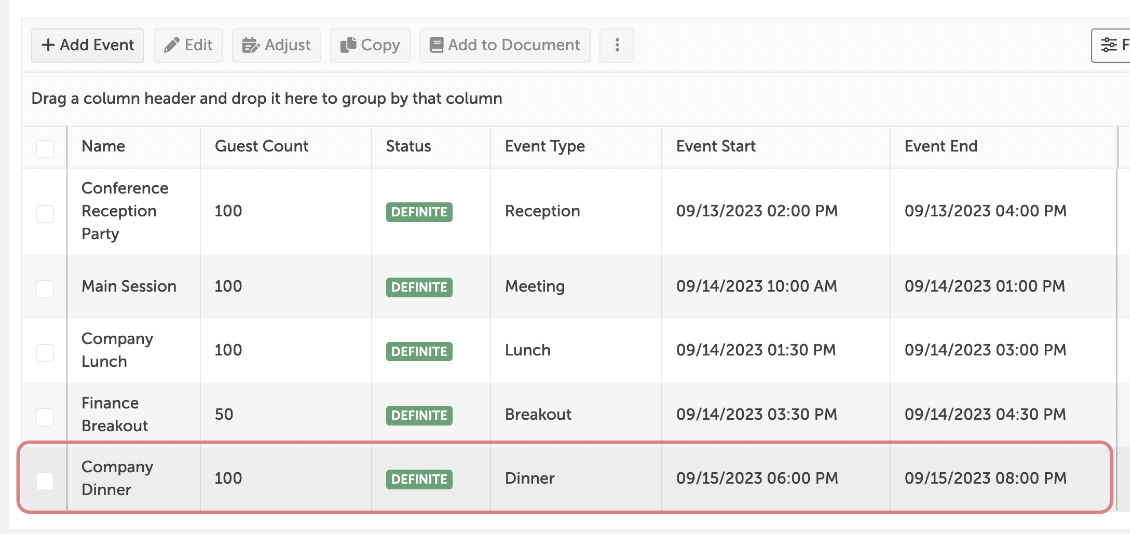Click the group-by column drop area text
Image resolution: width=1130 pixels, height=534 pixels.
[267, 99]
